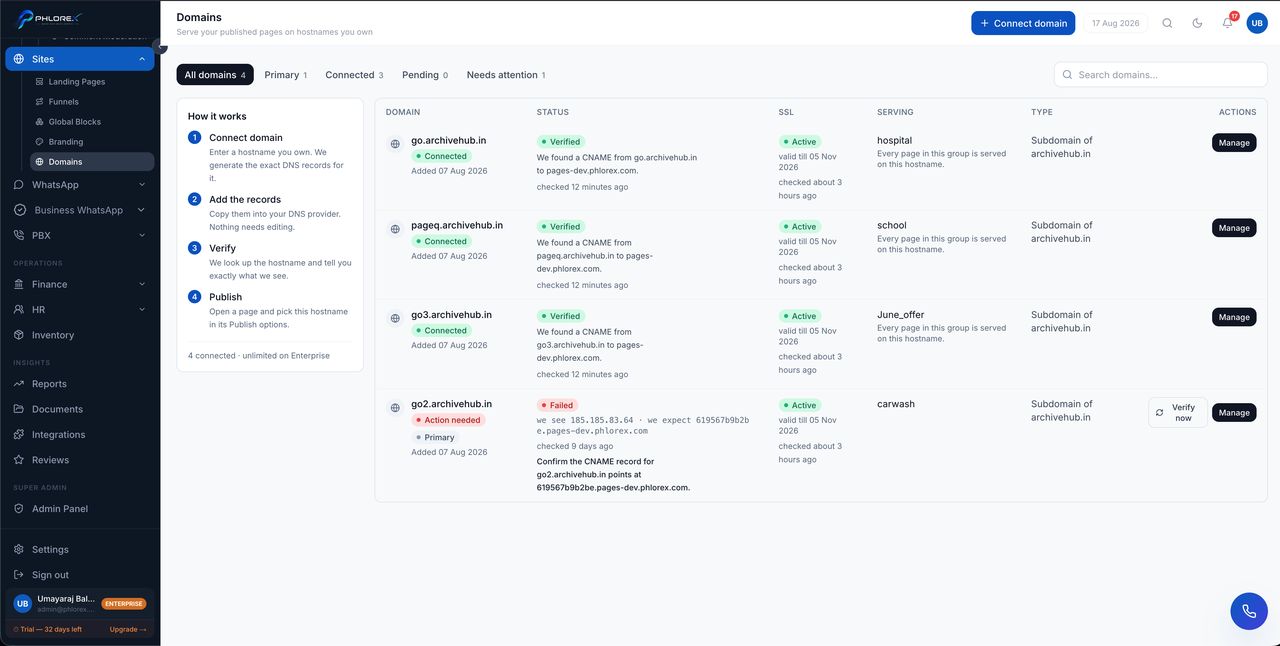The width and height of the screenshot is (1280, 646).
Task: Click the Inventory box icon
Action: (x=19, y=335)
